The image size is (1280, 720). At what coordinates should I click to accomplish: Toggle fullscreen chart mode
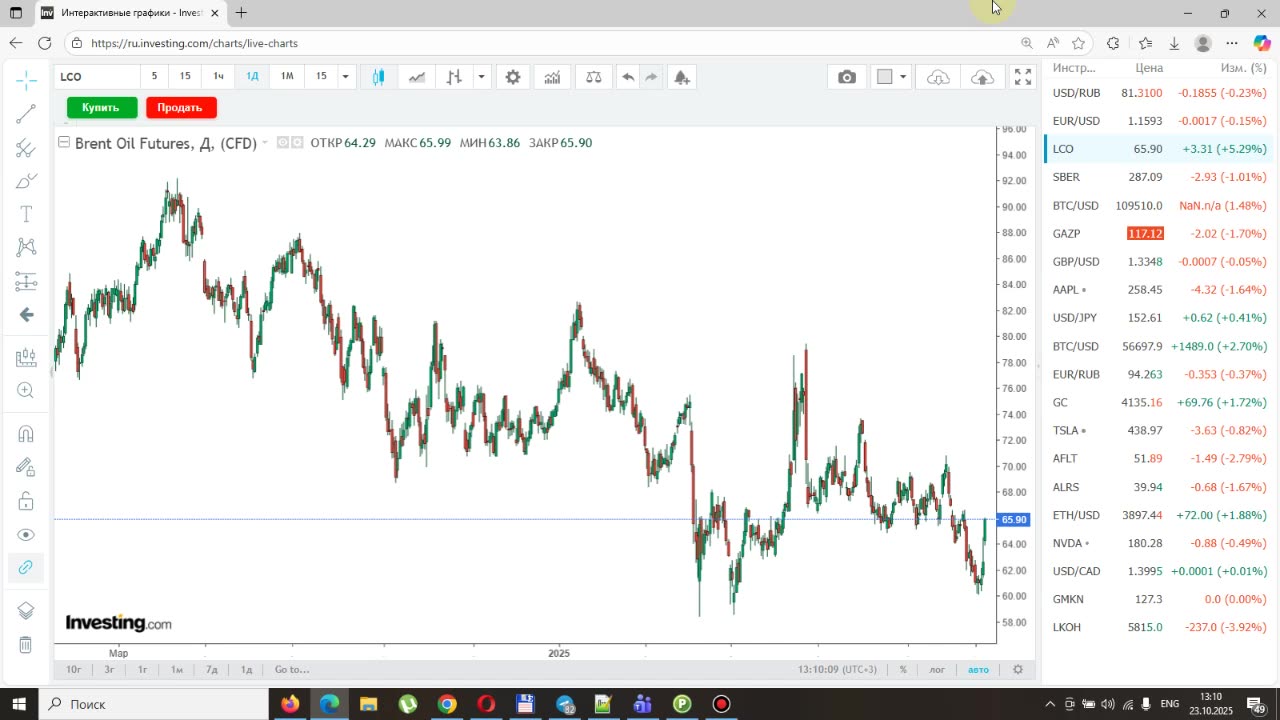(1023, 77)
